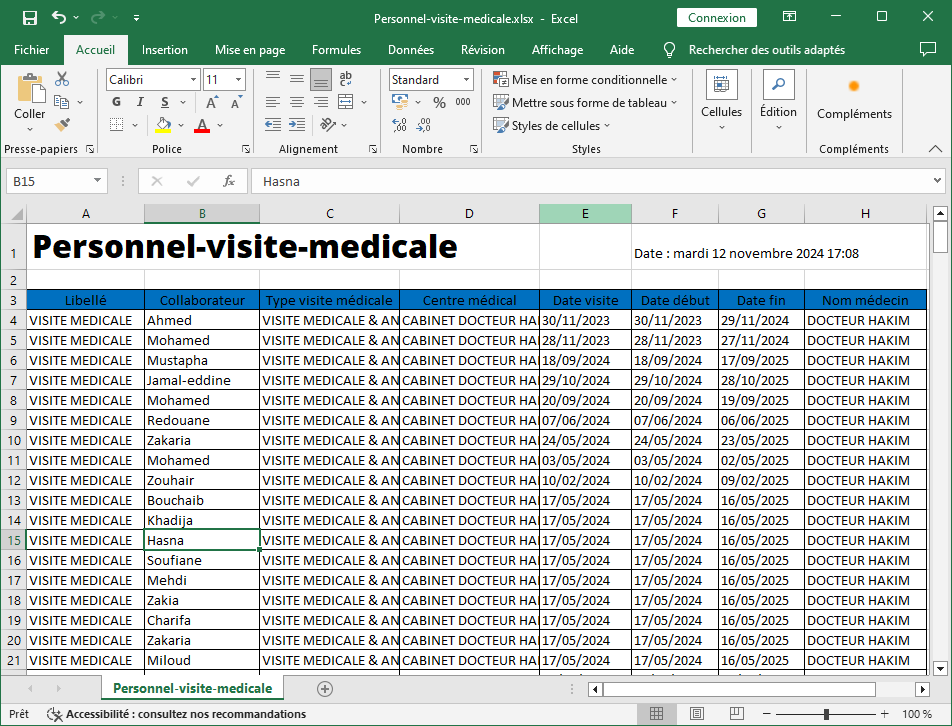
Task: Expand the formula bar chevron
Action: point(937,180)
